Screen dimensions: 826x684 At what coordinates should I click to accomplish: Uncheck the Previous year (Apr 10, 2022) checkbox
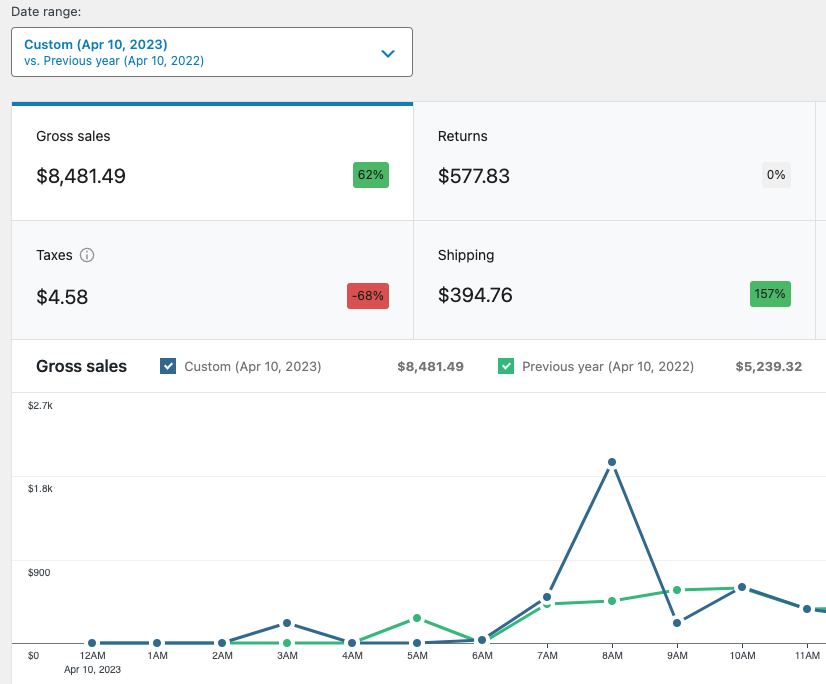506,366
